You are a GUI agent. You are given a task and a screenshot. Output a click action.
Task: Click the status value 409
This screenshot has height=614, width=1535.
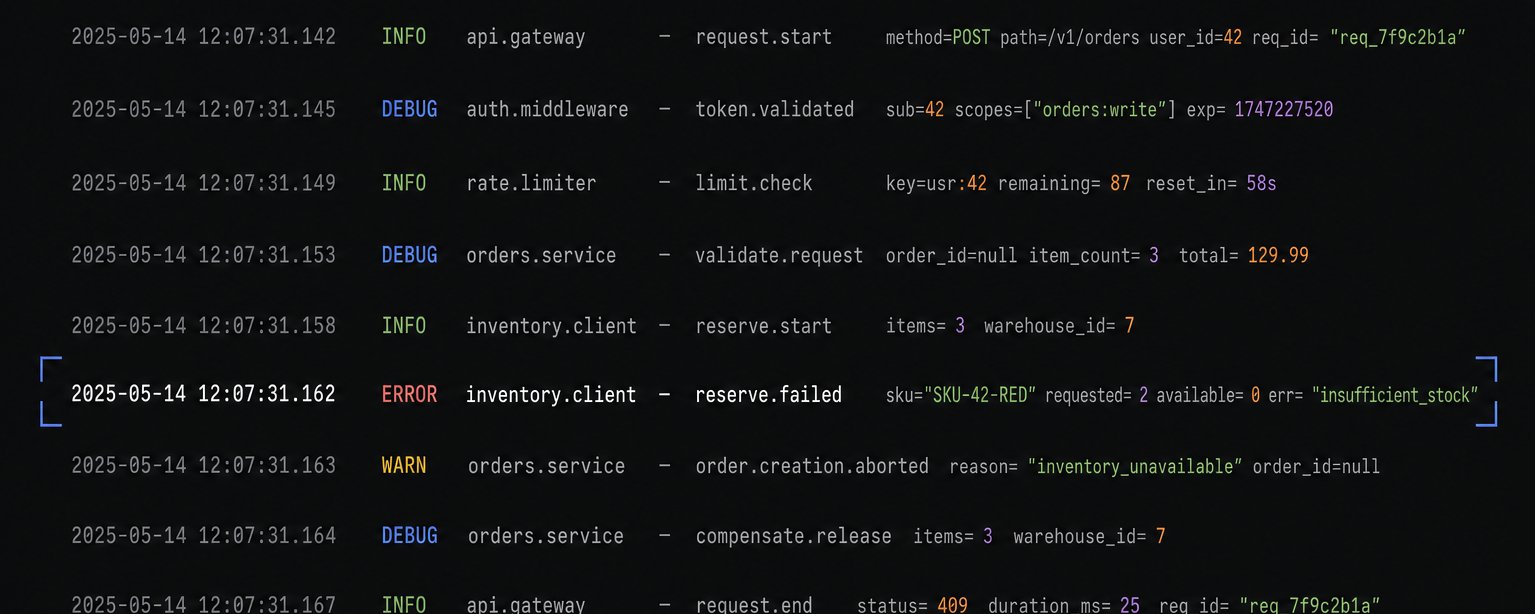(x=953, y=605)
